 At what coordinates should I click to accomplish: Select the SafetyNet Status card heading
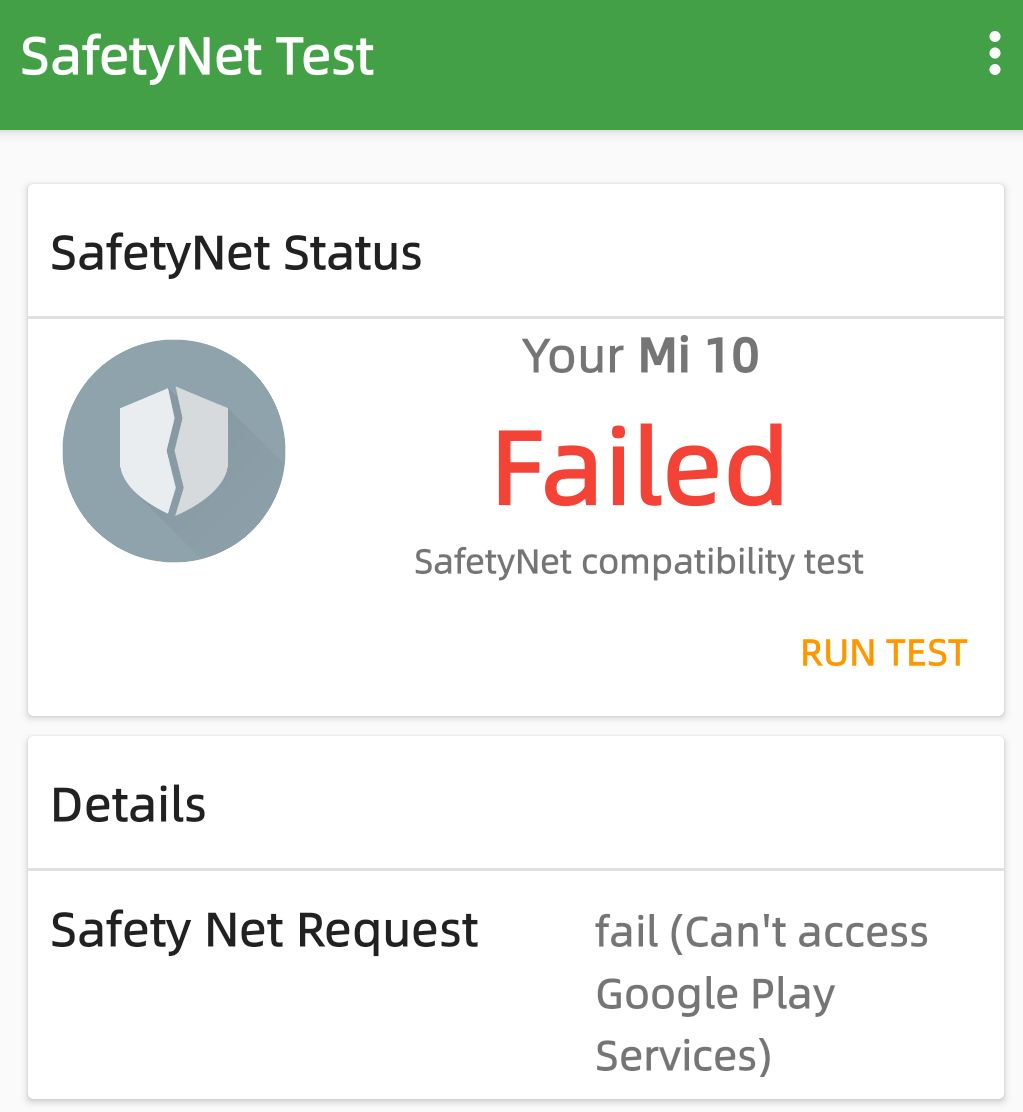click(x=236, y=253)
